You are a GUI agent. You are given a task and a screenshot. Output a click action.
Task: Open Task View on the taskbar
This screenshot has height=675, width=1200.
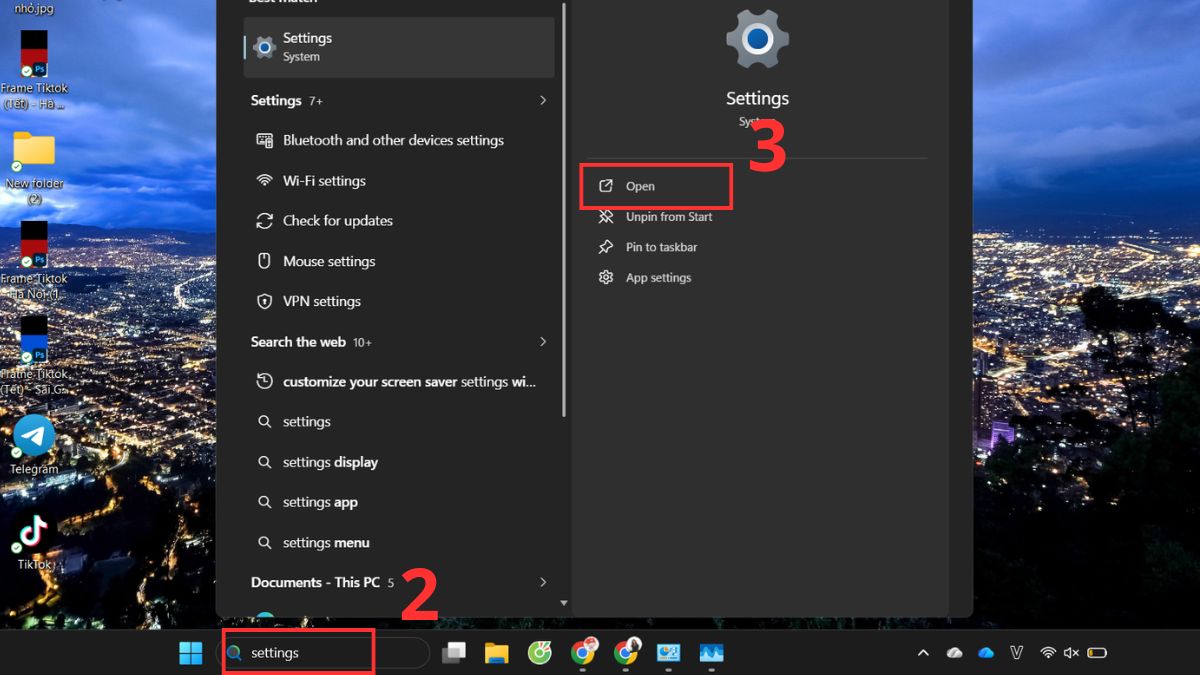point(455,653)
